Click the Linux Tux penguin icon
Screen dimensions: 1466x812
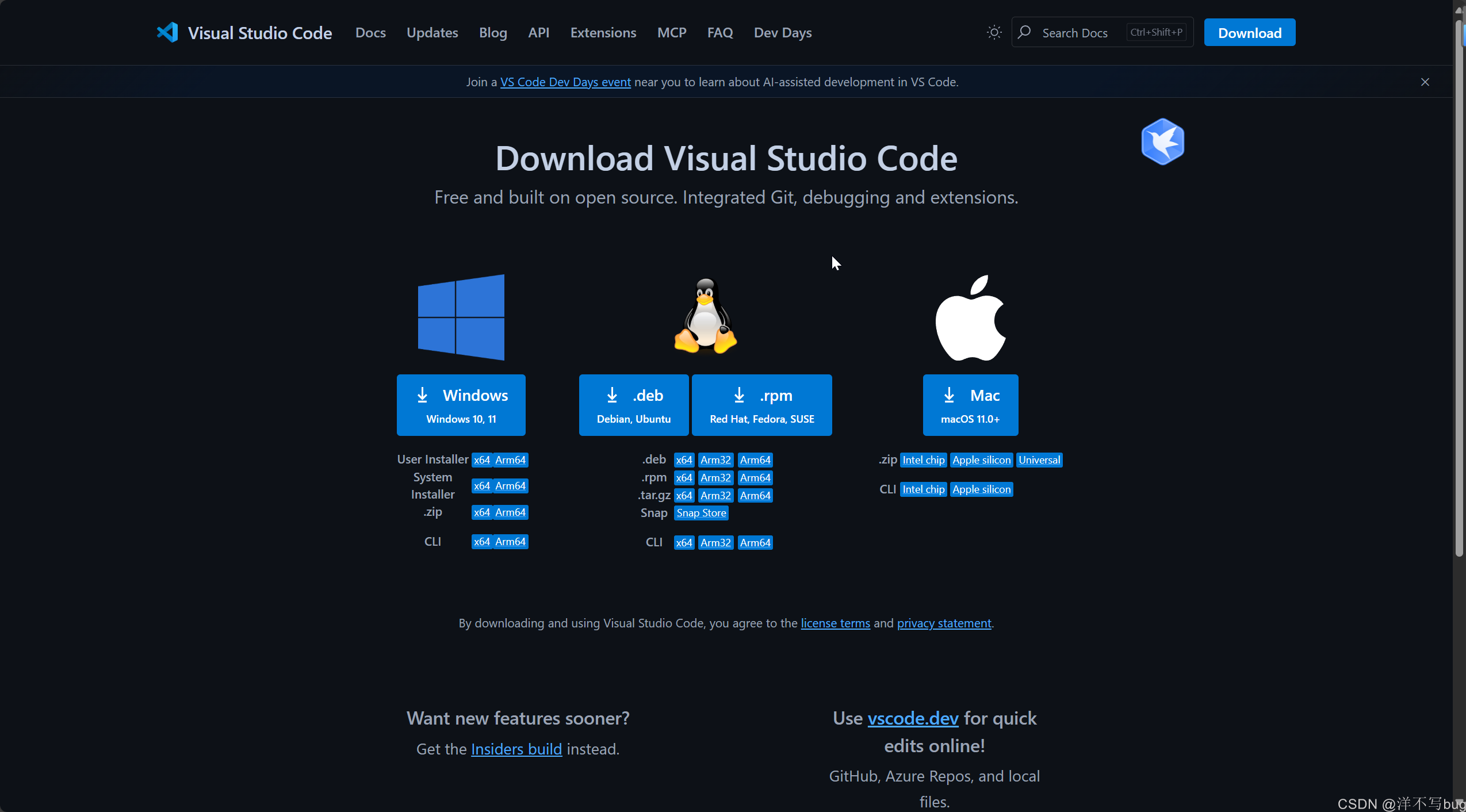click(705, 316)
